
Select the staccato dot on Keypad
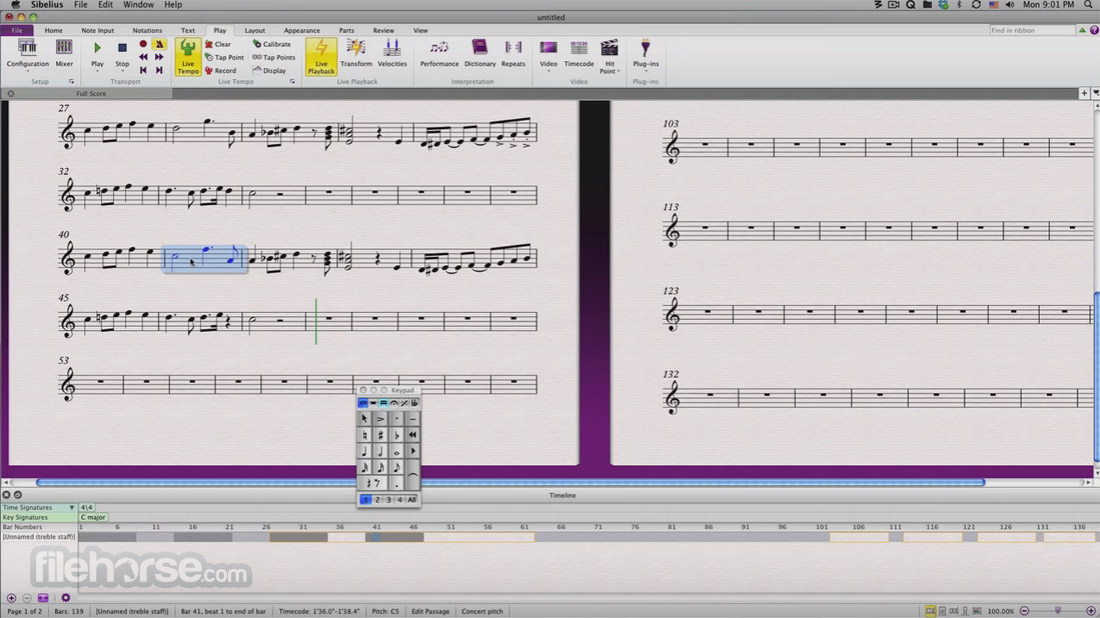pos(396,419)
